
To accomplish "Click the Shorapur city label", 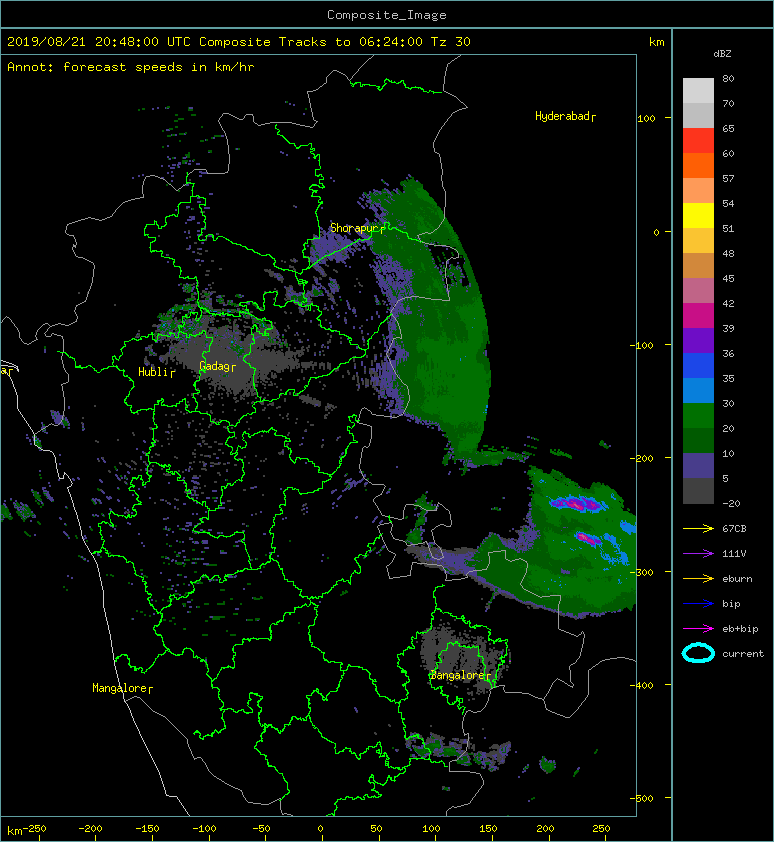I will [357, 228].
